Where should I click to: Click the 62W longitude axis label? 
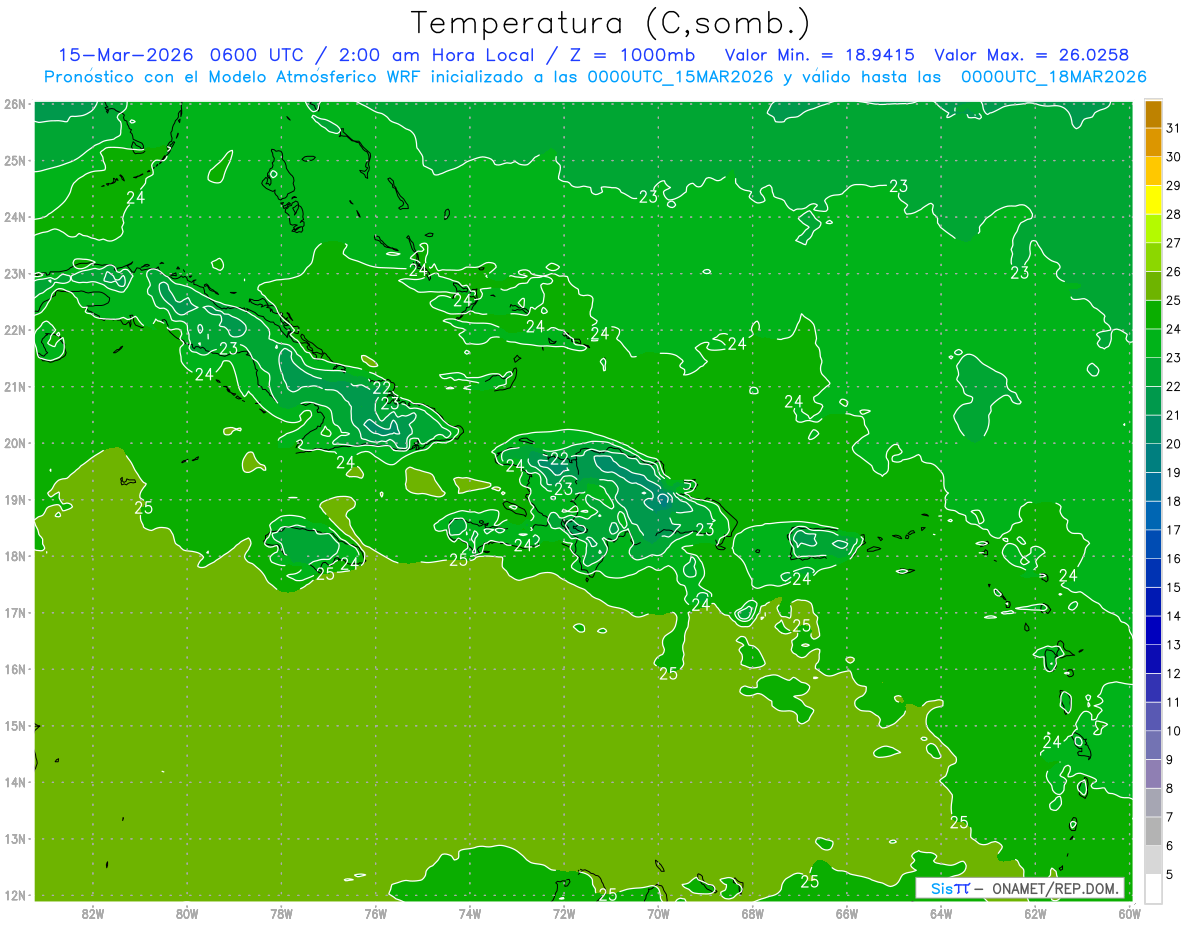coord(1035,913)
